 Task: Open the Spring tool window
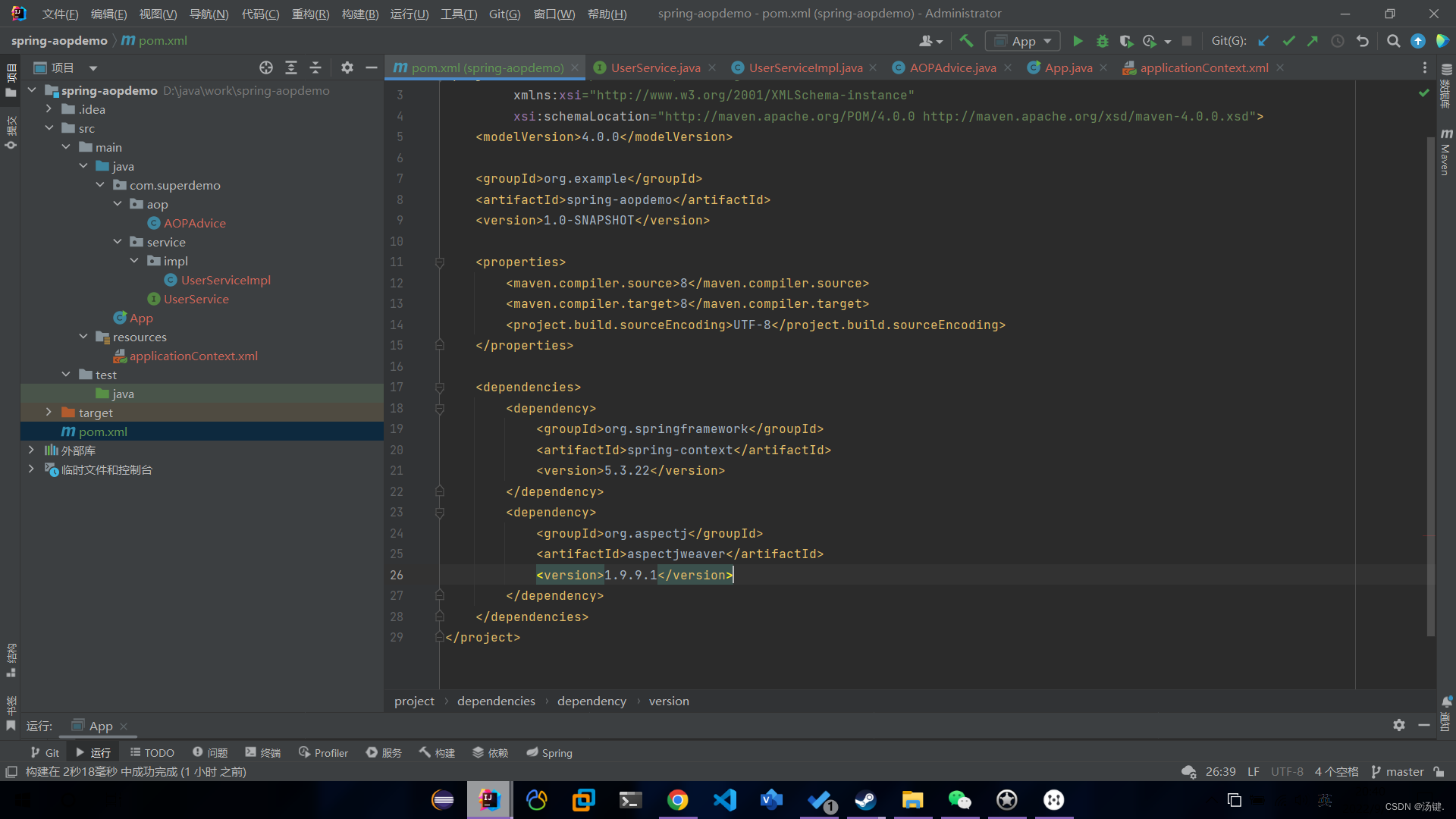click(549, 752)
